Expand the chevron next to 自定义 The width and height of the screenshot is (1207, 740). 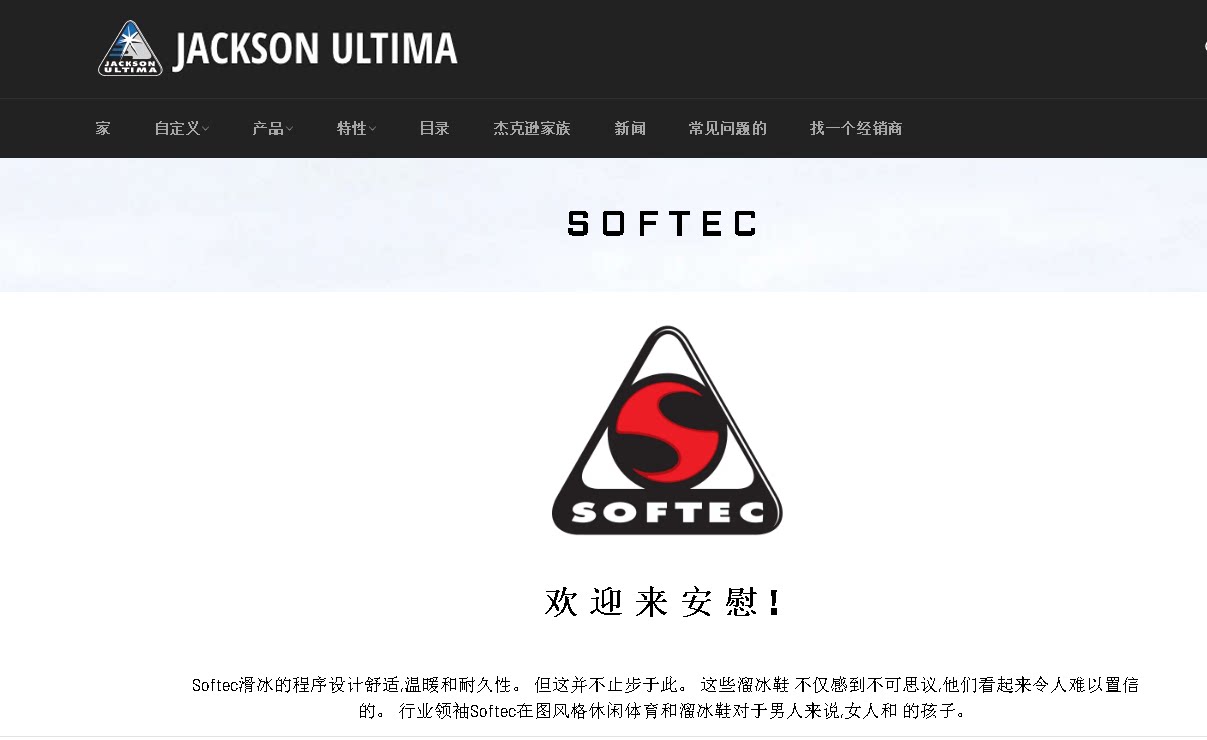pyautogui.click(x=205, y=129)
